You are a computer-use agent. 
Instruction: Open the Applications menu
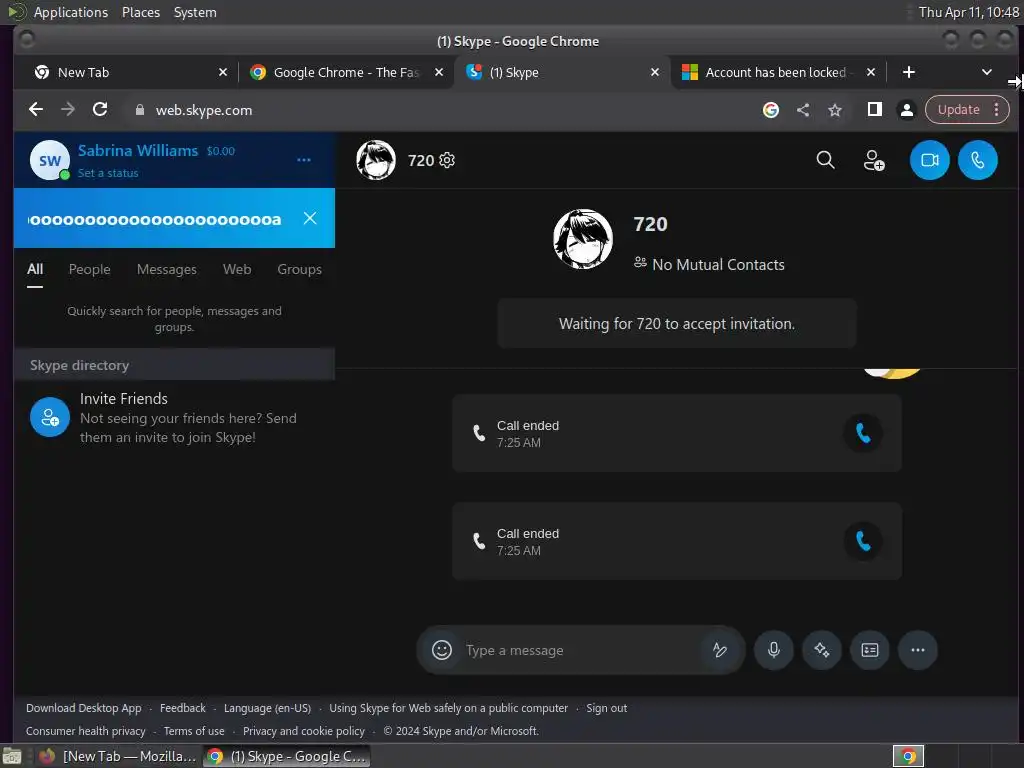71,12
